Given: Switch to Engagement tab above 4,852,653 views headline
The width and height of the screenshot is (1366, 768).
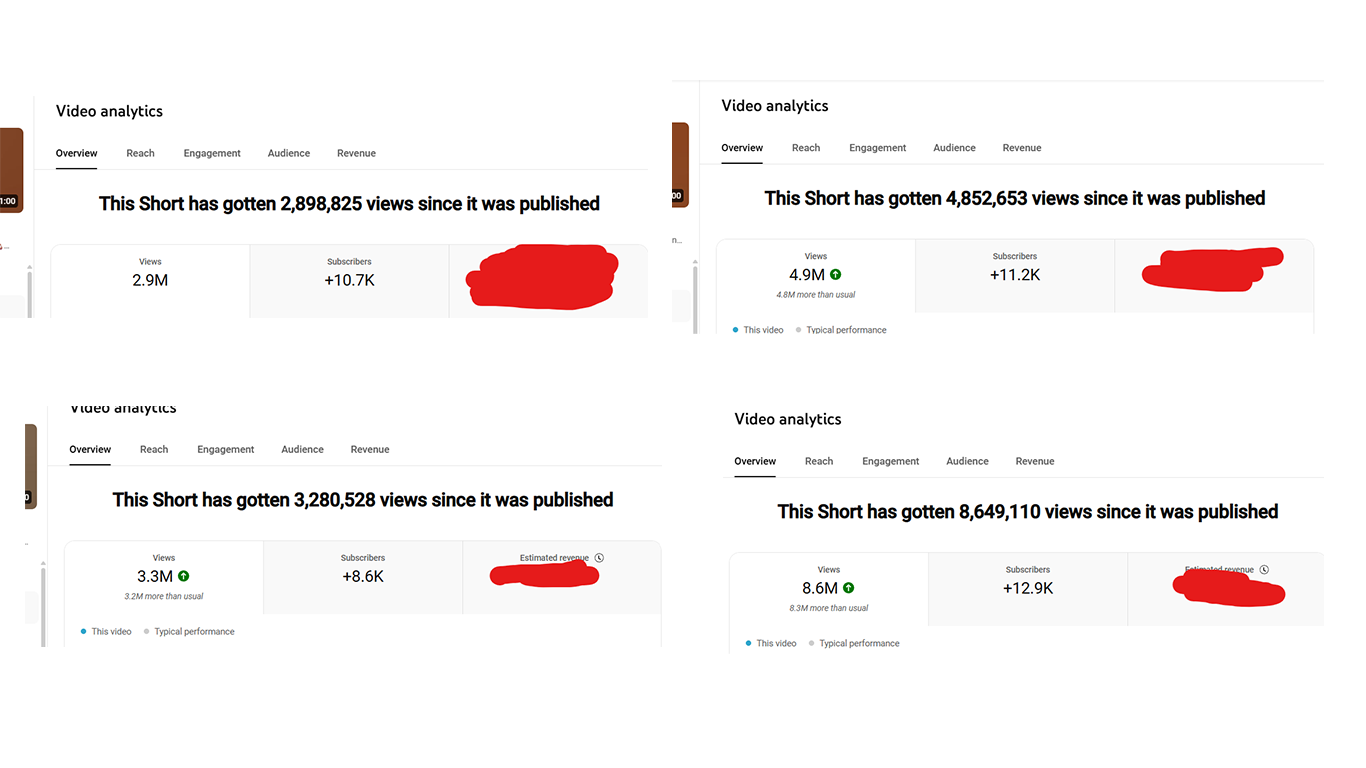Looking at the screenshot, I should pos(877,148).
